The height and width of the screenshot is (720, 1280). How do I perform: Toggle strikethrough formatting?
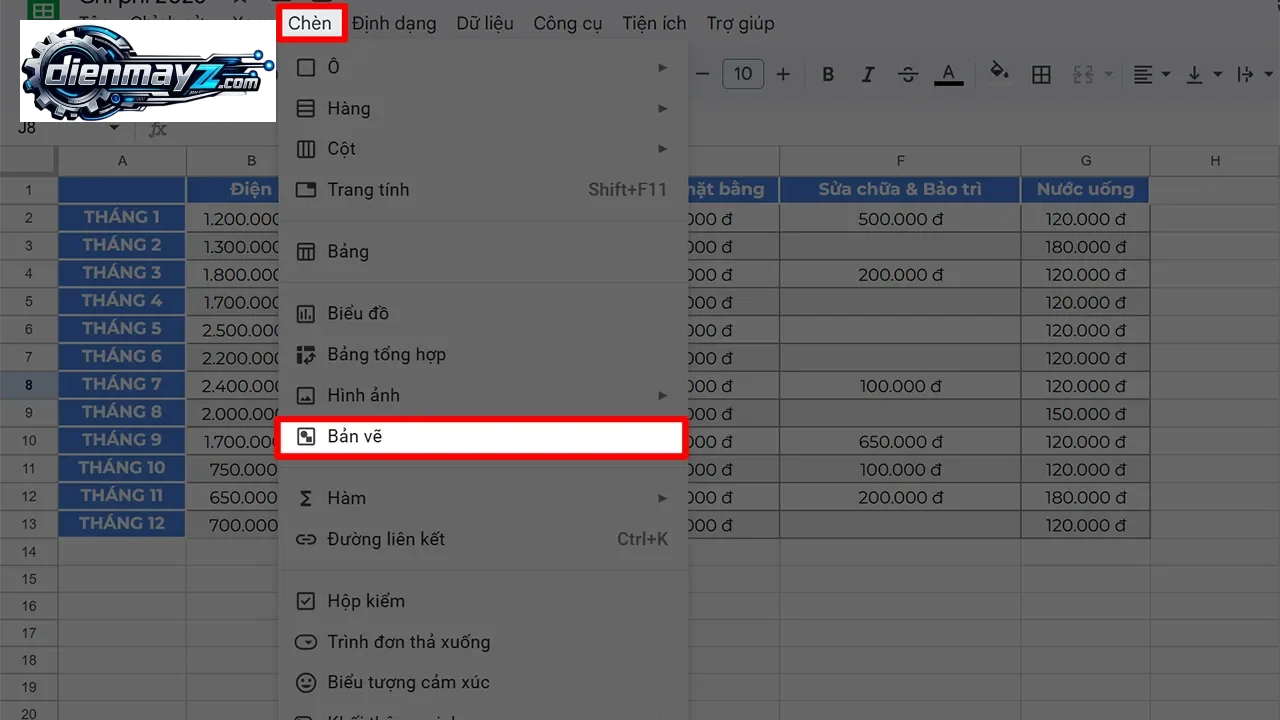pyautogui.click(x=908, y=74)
